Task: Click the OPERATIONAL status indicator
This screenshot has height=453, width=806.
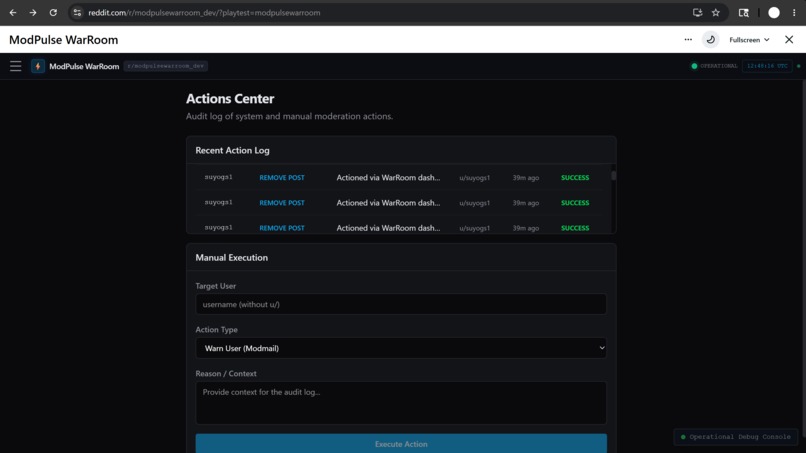Action: coord(714,66)
